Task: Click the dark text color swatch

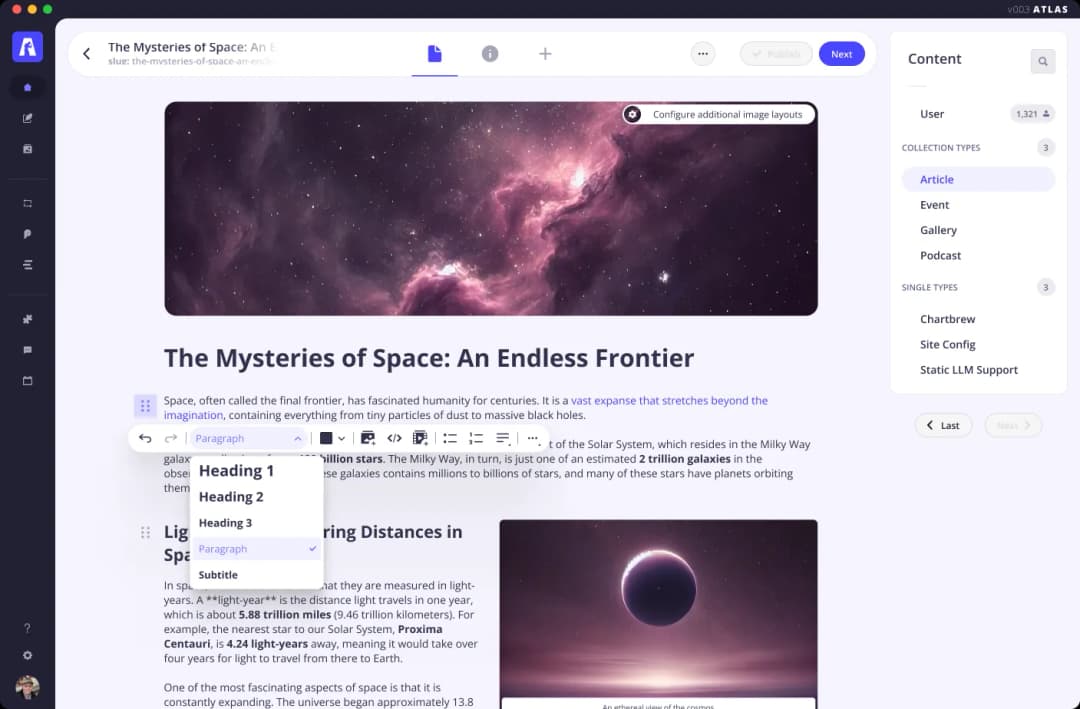Action: click(x=326, y=438)
